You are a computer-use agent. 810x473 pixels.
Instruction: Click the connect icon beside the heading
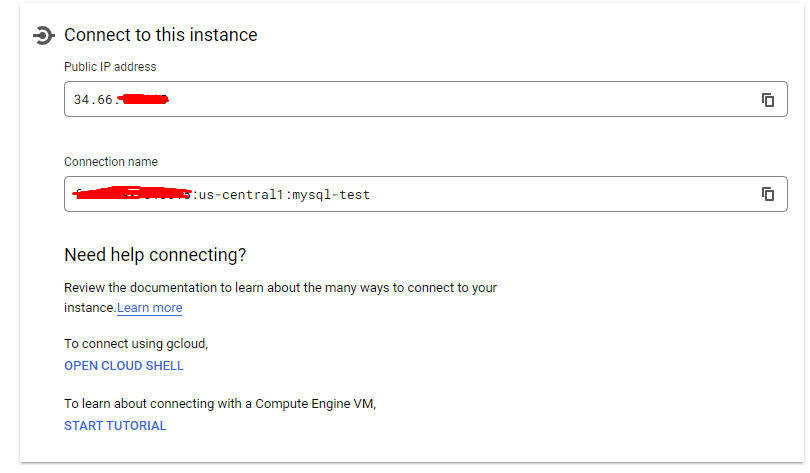click(43, 36)
